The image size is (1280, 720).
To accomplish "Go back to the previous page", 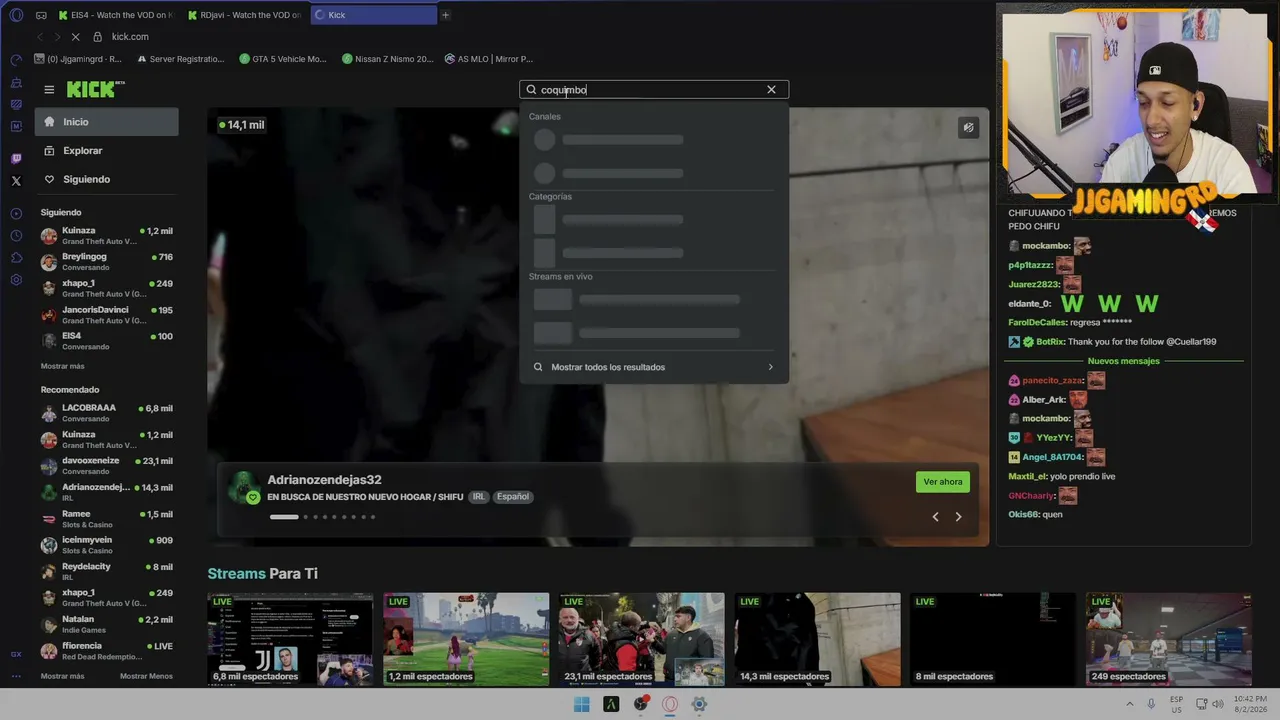I will (40, 37).
